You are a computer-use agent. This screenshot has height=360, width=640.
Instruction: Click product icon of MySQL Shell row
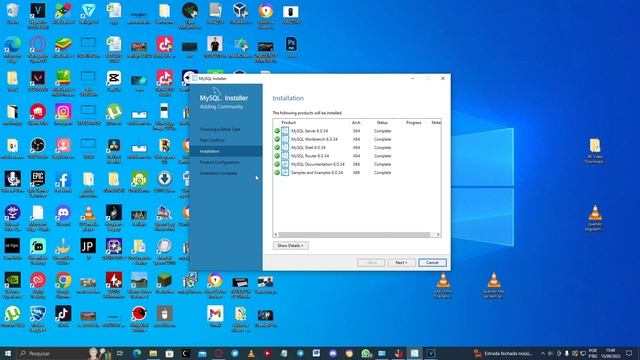click(285, 147)
